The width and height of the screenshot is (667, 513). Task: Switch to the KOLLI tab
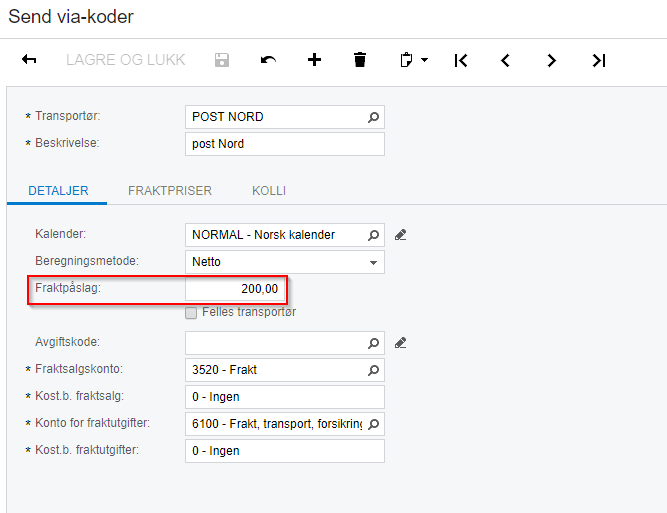pos(269,191)
